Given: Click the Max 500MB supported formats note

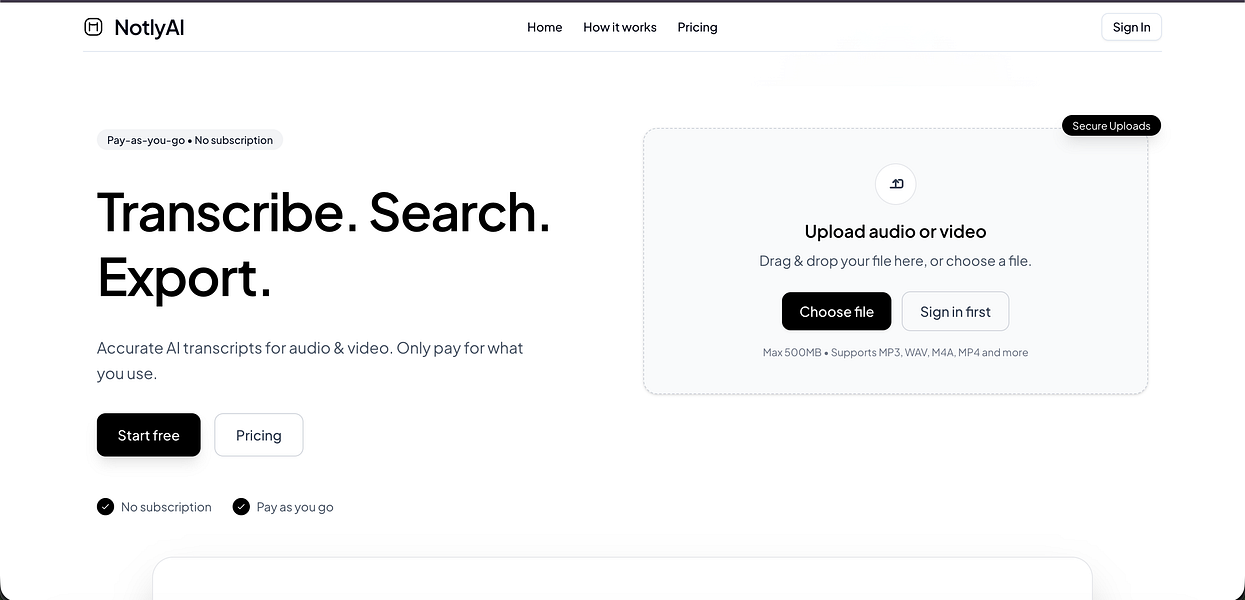Looking at the screenshot, I should pyautogui.click(x=895, y=352).
